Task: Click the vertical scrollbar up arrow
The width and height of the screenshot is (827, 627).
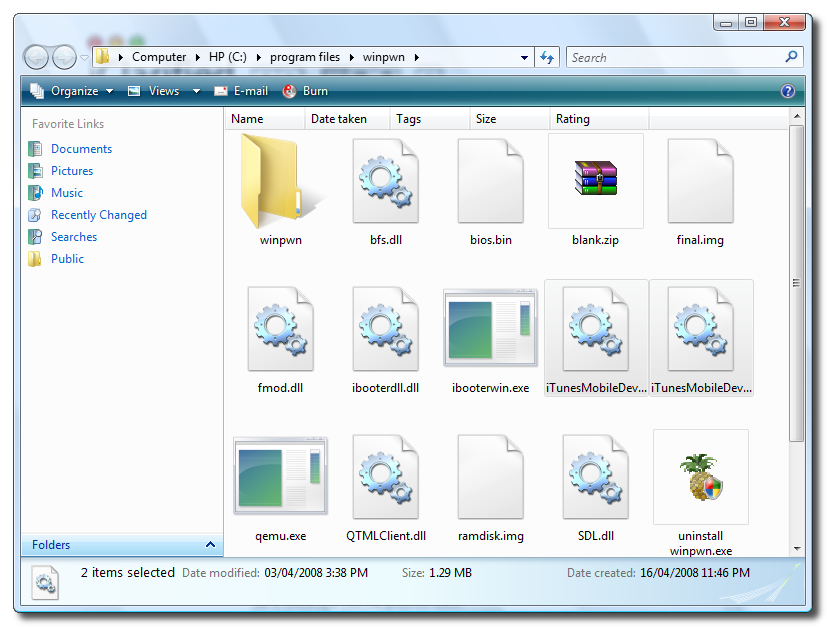Action: (x=796, y=116)
